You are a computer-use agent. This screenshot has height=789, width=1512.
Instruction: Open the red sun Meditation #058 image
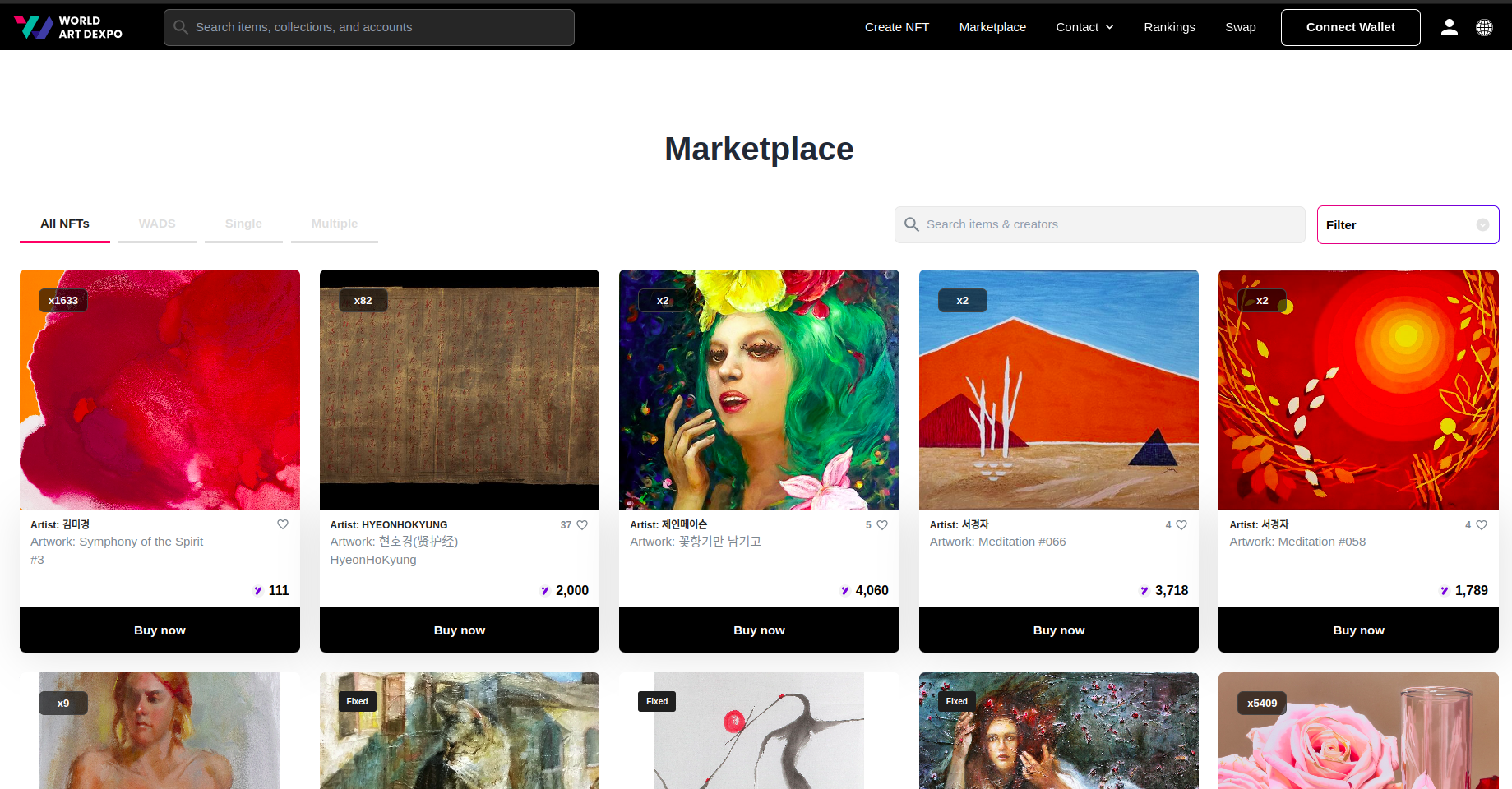pyautogui.click(x=1358, y=390)
